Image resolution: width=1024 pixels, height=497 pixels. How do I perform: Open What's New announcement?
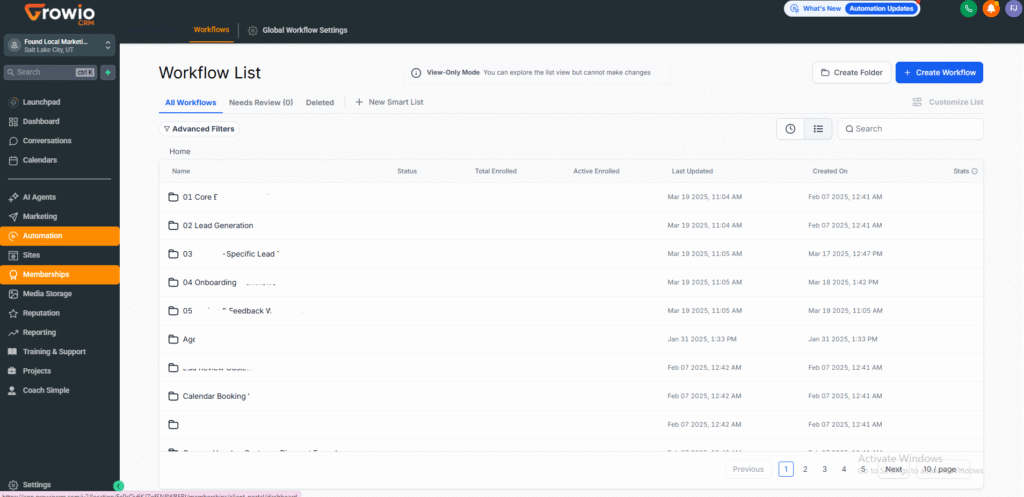coord(816,8)
